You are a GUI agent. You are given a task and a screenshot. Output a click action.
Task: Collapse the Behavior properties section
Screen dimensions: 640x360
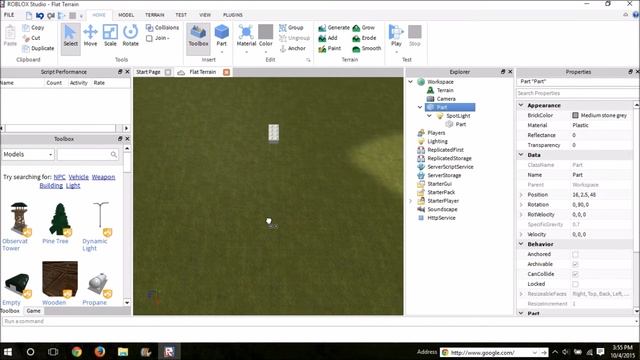click(521, 244)
